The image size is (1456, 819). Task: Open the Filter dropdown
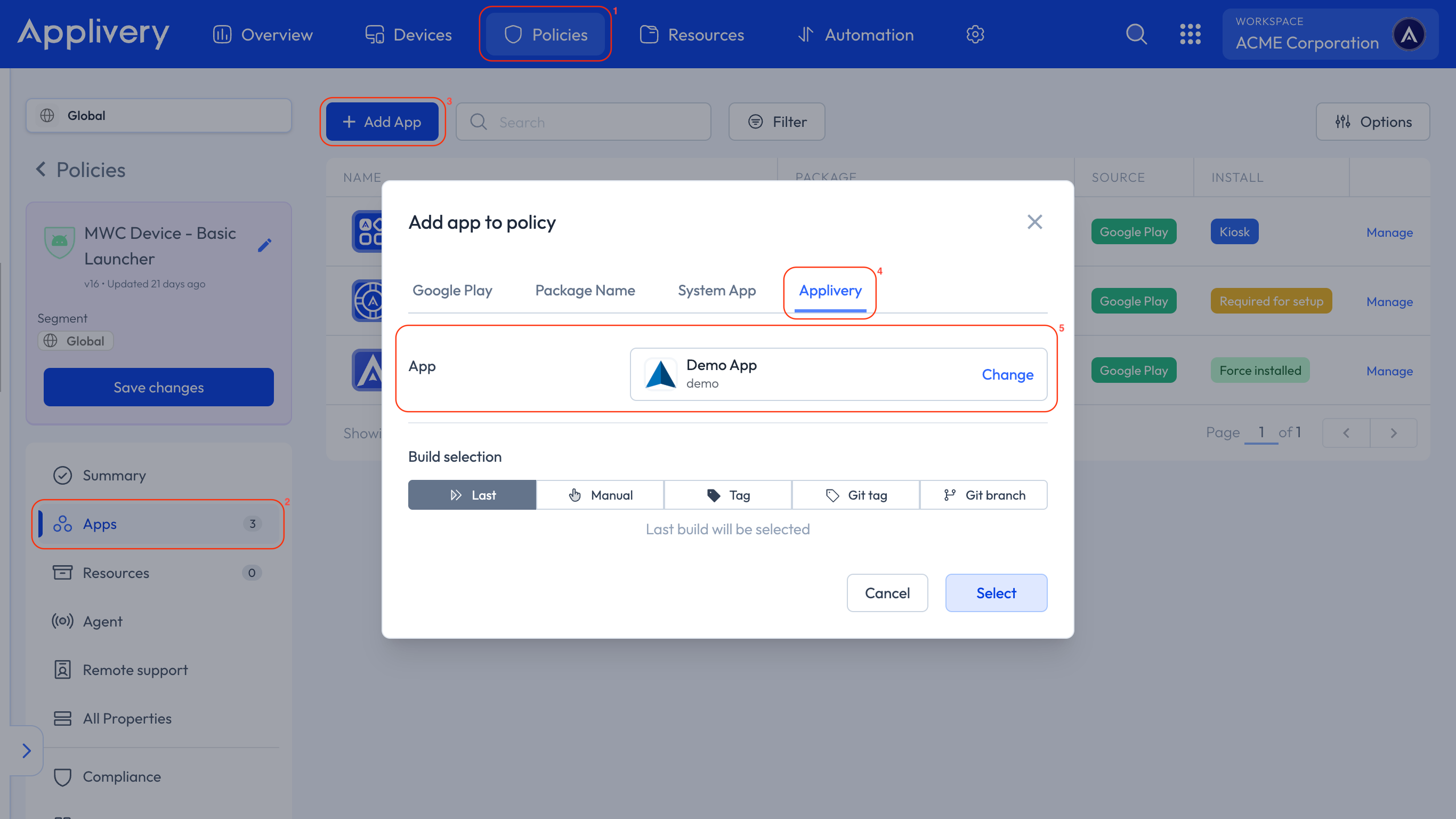(776, 121)
